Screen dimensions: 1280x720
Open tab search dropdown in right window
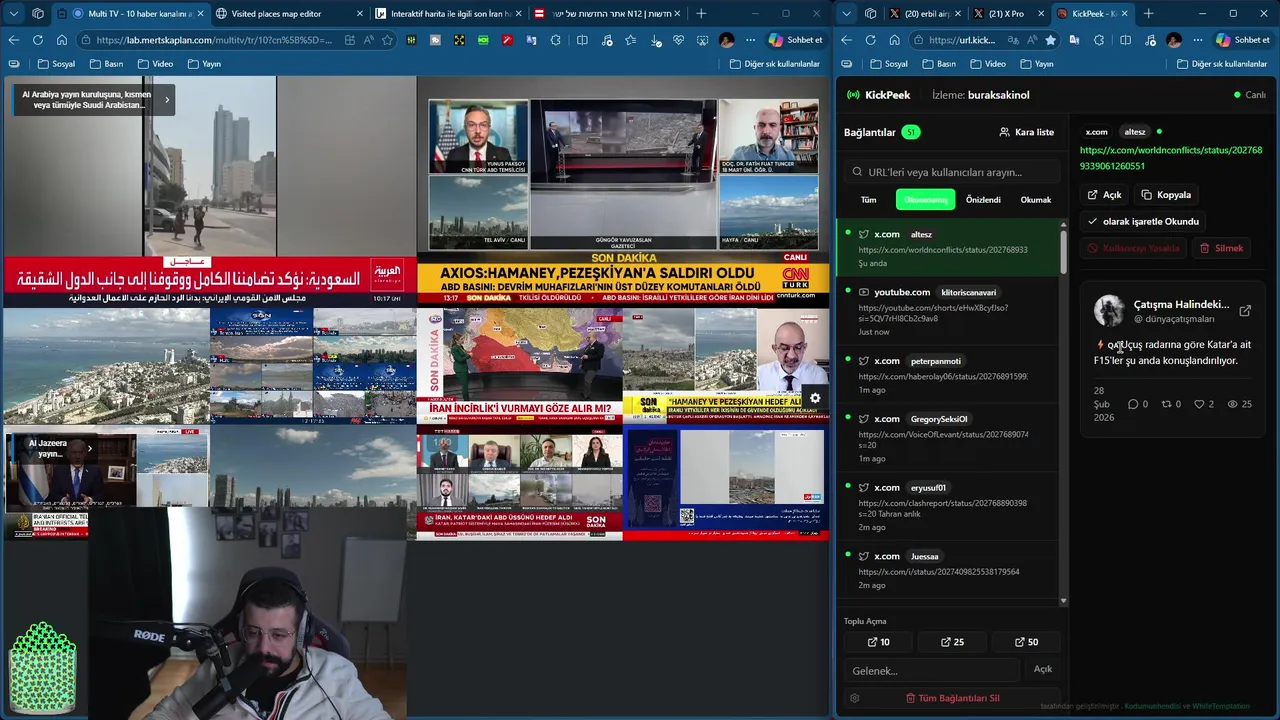click(848, 14)
